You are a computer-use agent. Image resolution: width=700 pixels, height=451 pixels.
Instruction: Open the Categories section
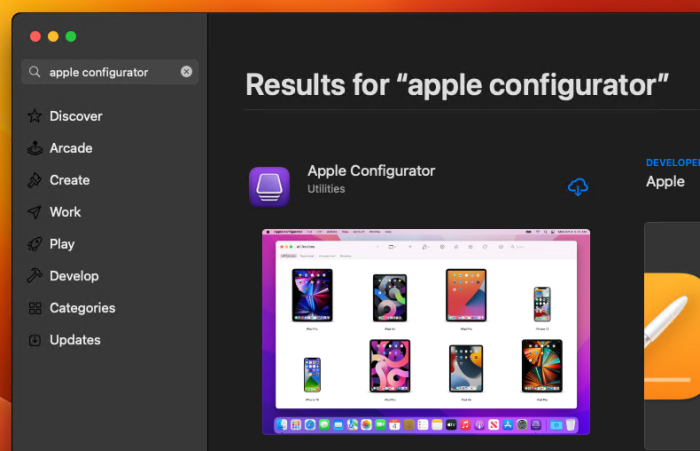83,308
